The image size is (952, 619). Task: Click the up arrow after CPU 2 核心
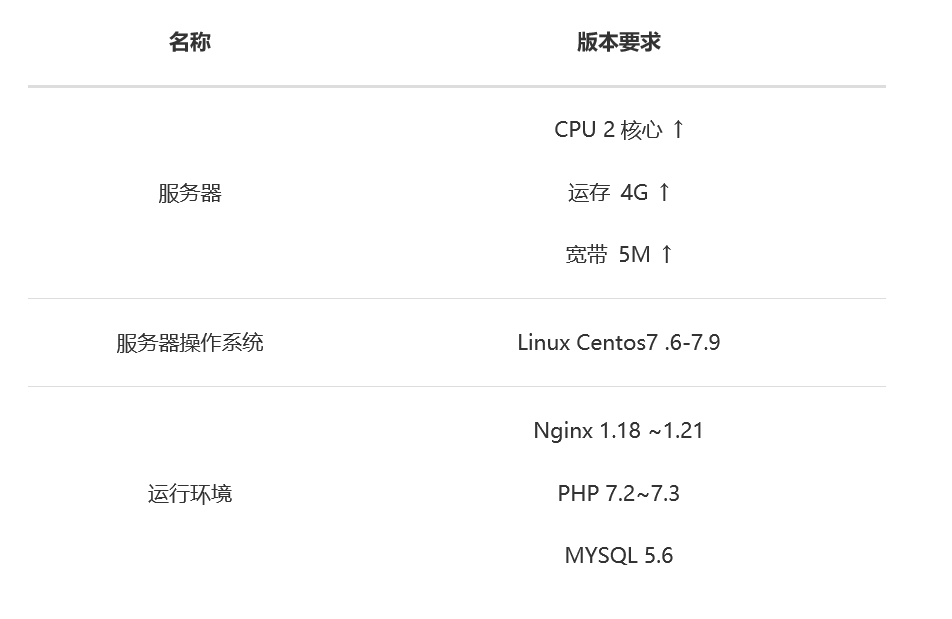pyautogui.click(x=678, y=129)
